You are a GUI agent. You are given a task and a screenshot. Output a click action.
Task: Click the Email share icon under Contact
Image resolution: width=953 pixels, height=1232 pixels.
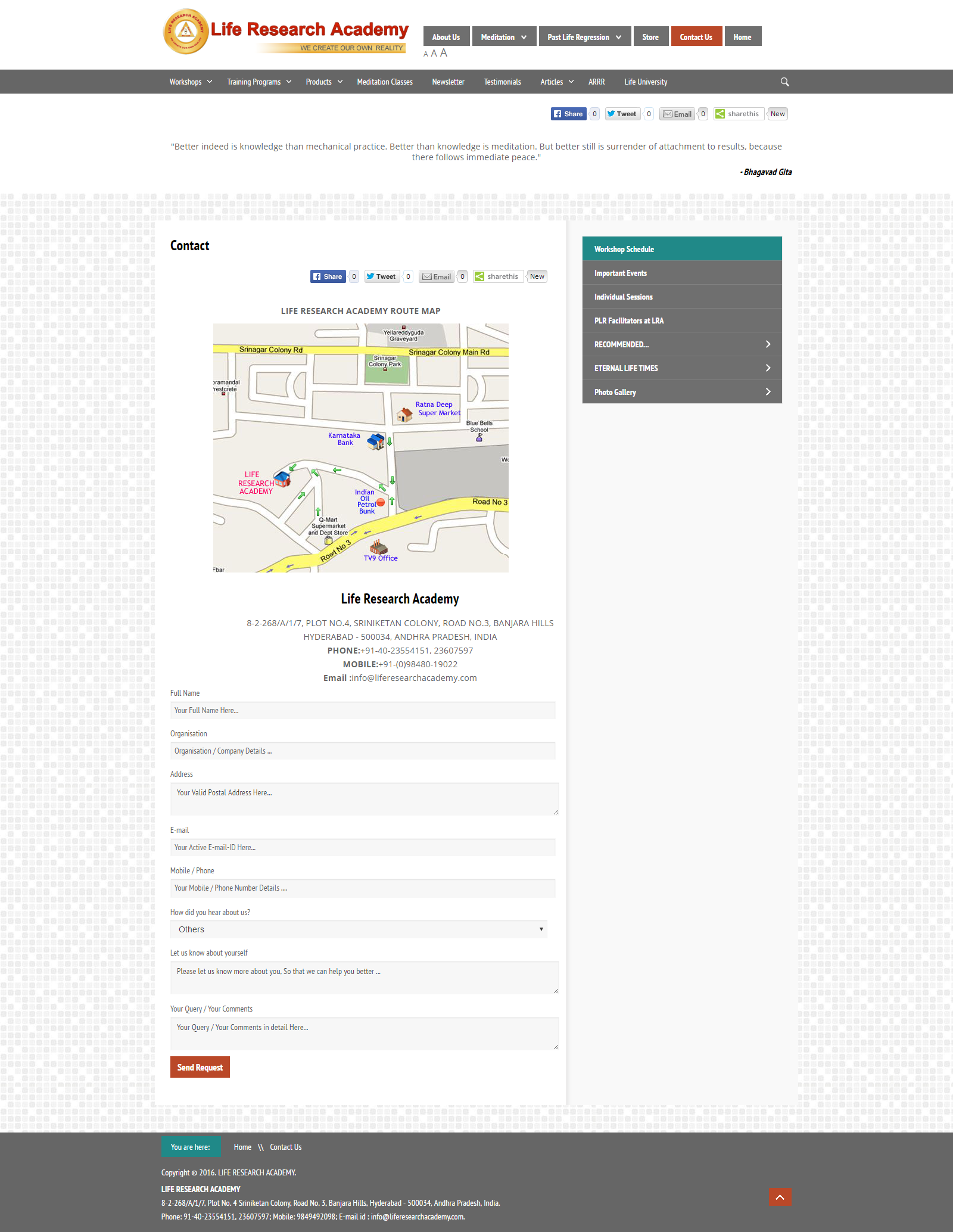(437, 276)
